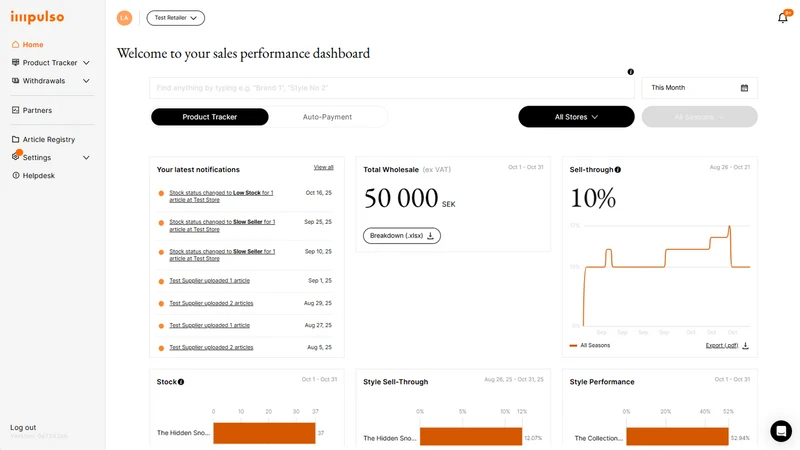Open the Aug 27 supplier upload notification
This screenshot has height=450, width=800.
[x=210, y=325]
